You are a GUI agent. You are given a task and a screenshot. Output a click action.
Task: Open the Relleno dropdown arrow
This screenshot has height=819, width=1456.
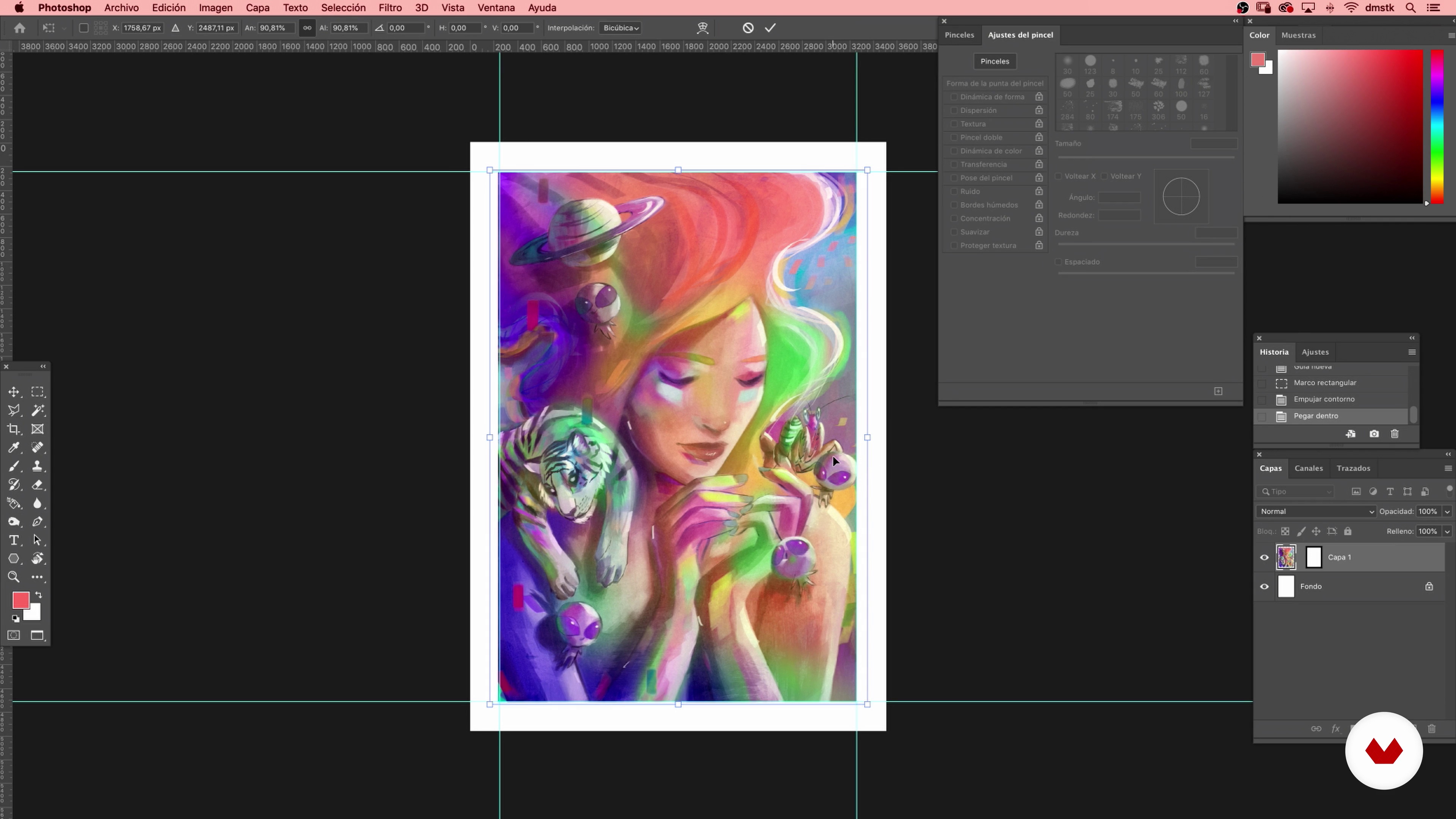tap(1447, 531)
